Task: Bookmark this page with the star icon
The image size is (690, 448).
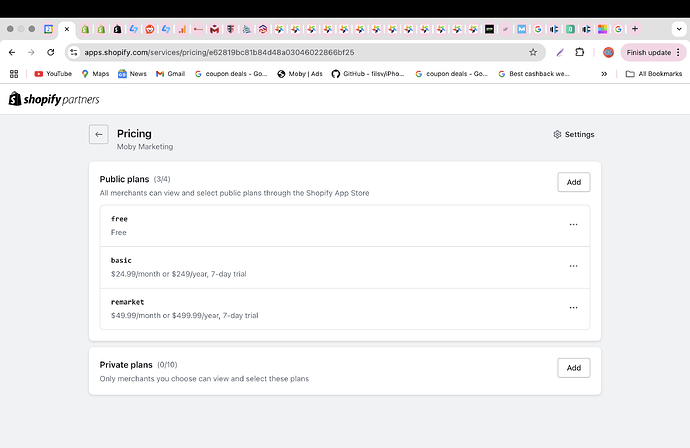Action: (533, 52)
